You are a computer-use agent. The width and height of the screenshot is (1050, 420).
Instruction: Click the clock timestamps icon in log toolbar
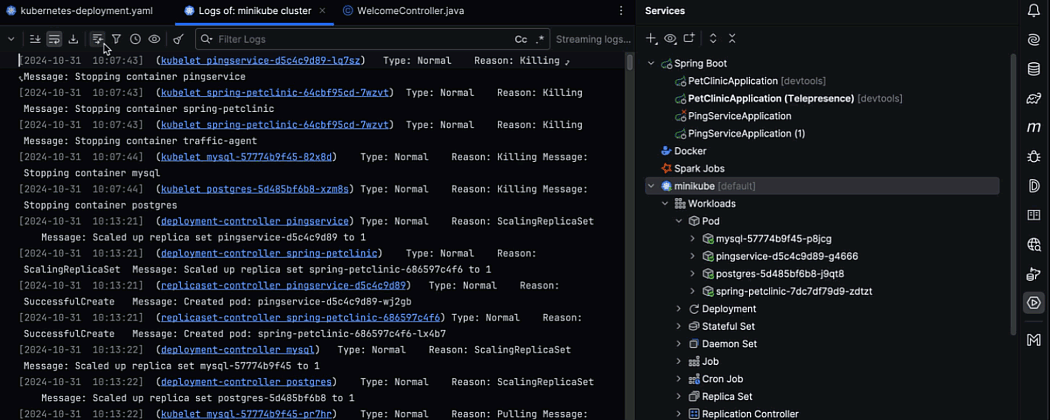[135, 40]
